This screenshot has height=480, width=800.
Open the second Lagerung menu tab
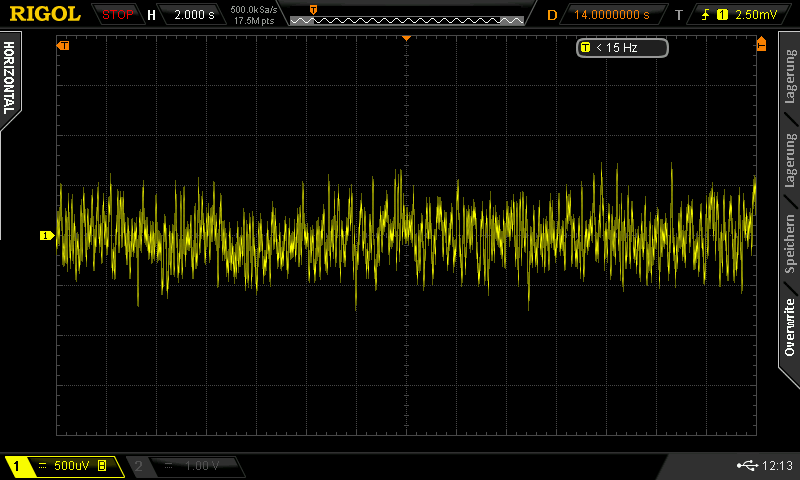790,160
